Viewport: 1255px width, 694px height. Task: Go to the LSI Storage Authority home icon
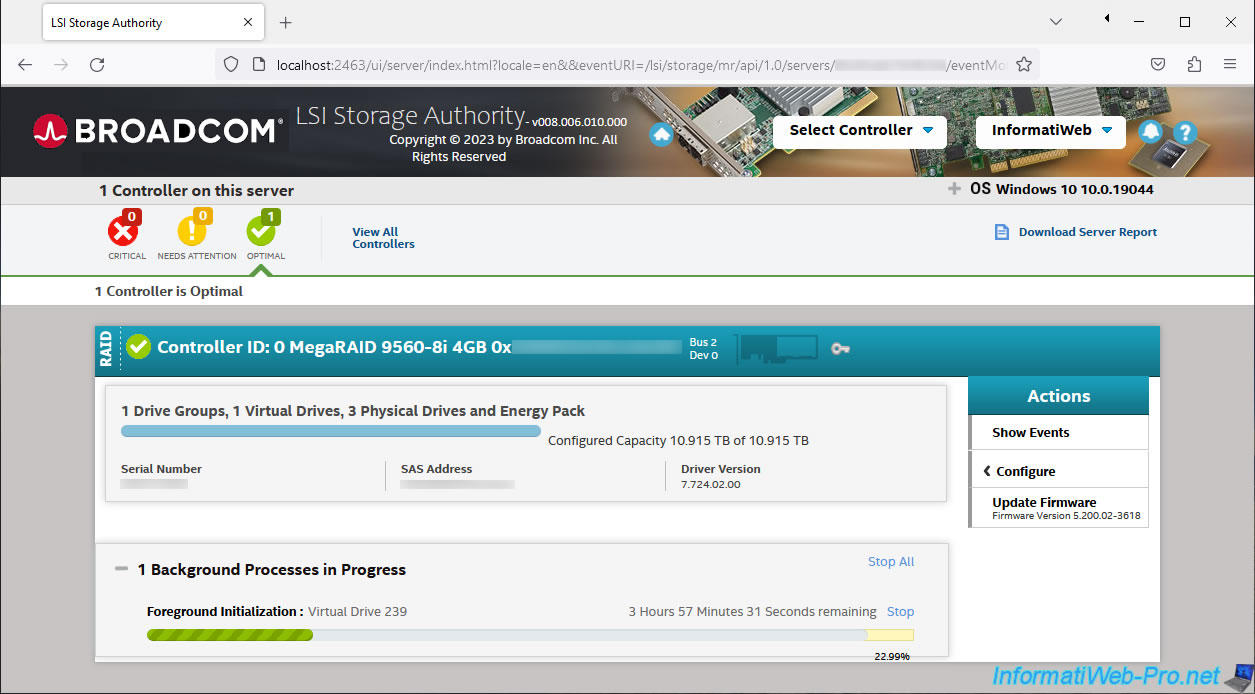click(x=661, y=134)
